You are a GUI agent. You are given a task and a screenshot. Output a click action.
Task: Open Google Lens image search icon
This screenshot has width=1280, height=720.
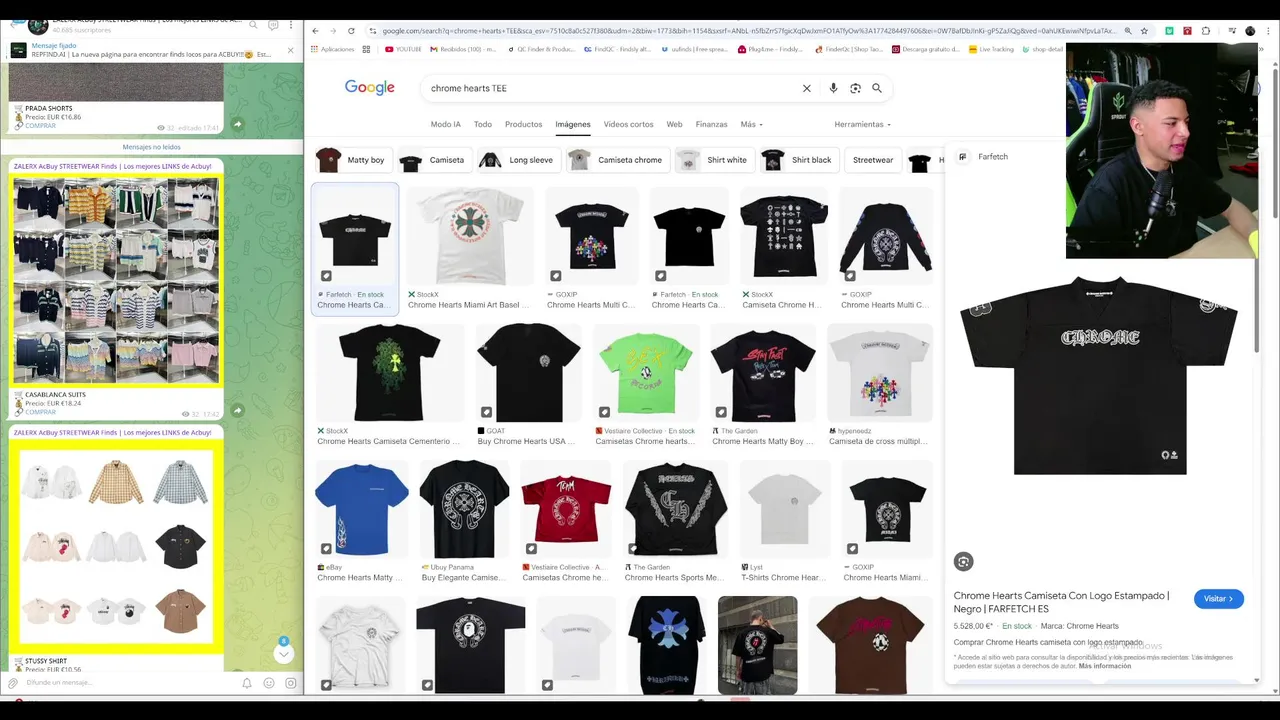855,88
